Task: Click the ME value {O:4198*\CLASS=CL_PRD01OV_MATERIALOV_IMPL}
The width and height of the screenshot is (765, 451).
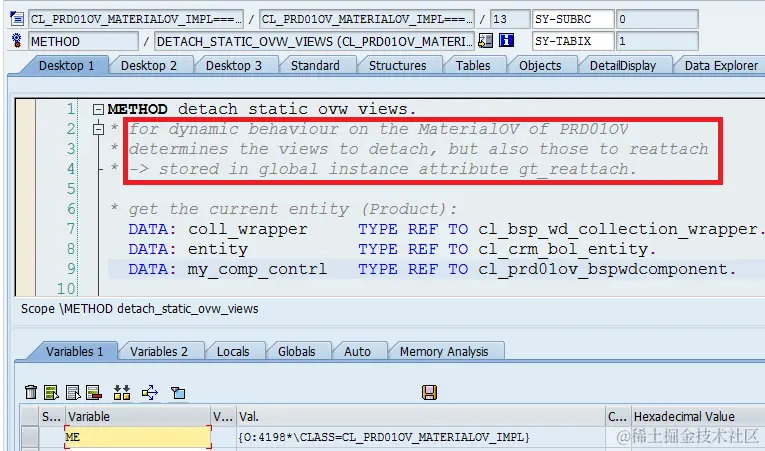Action: click(384, 437)
